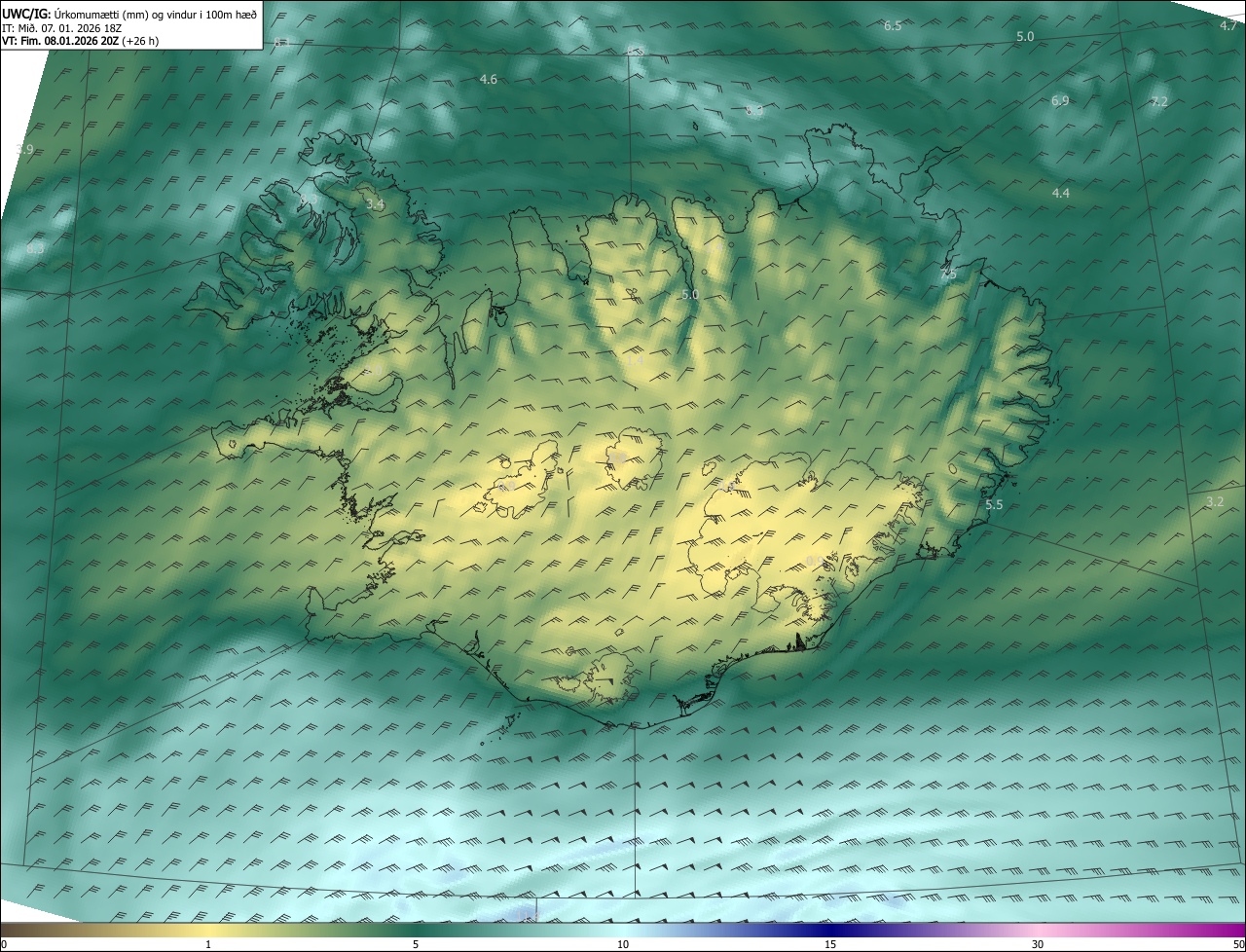Click the precipitation color scale bar
Screen dimensions: 1246x952
click(x=623, y=930)
